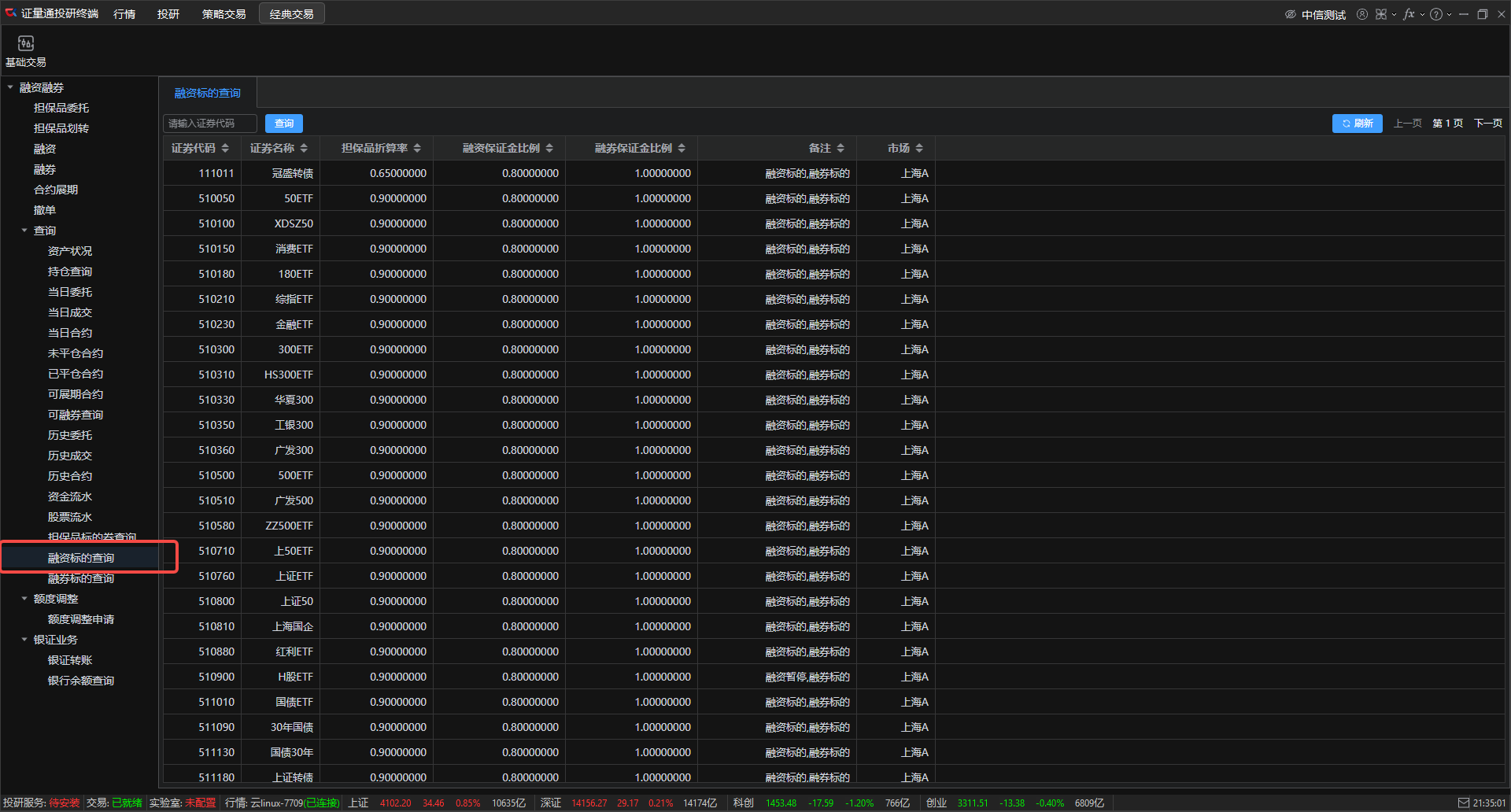Switch to the 策略交易 menu tab

[x=224, y=14]
